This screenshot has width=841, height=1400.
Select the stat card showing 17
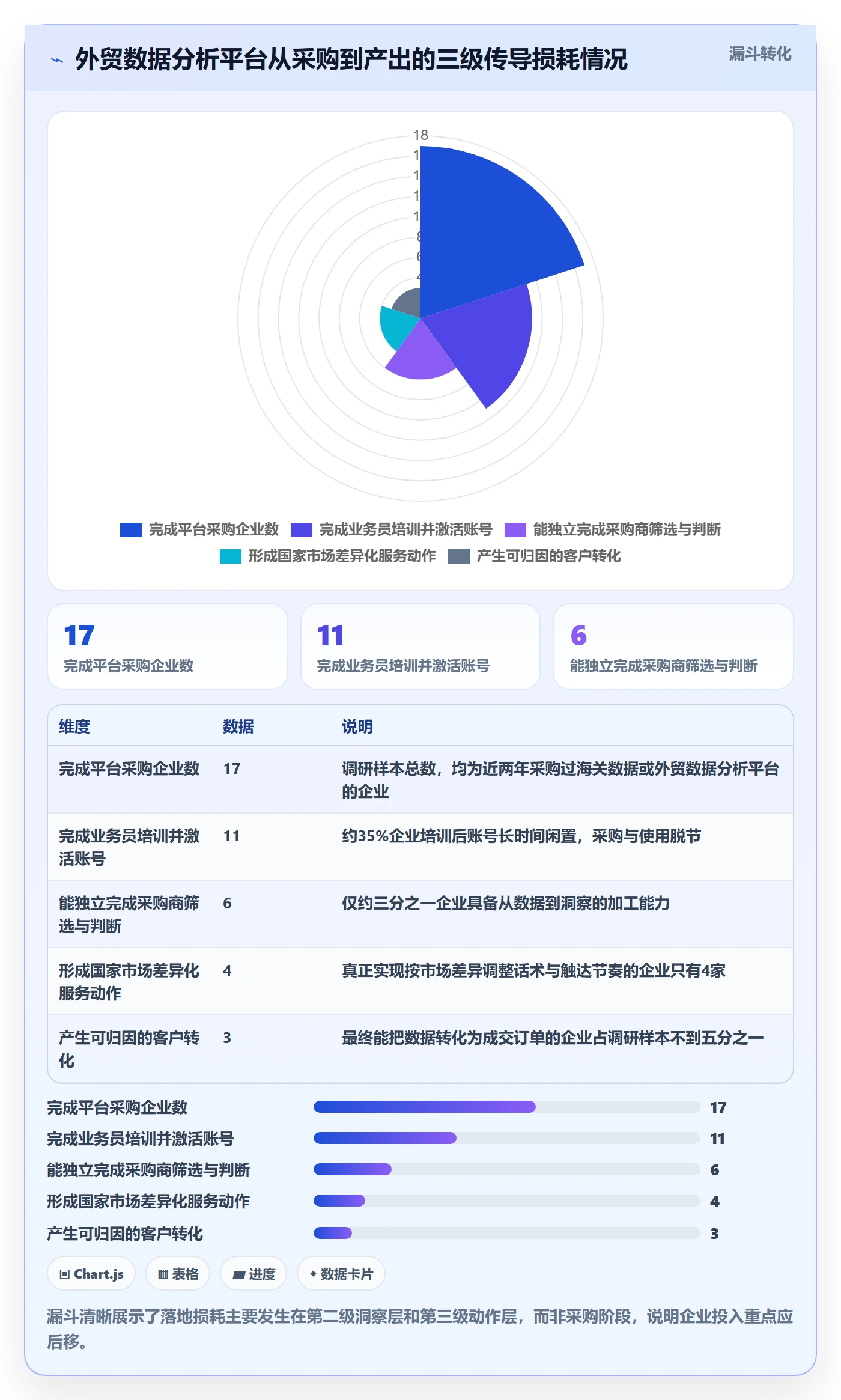[x=168, y=647]
